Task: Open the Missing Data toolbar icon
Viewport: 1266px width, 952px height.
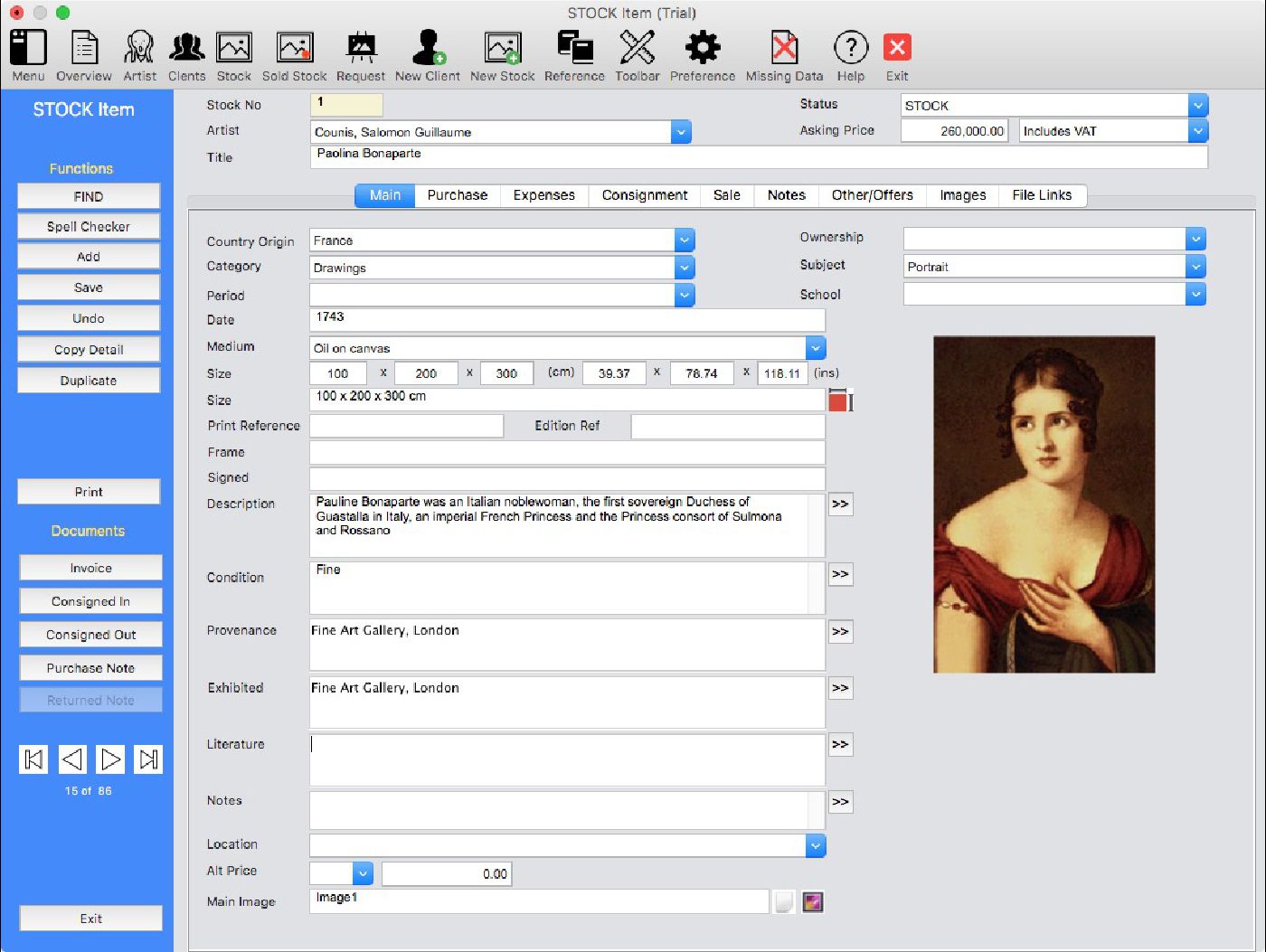Action: 784,56
